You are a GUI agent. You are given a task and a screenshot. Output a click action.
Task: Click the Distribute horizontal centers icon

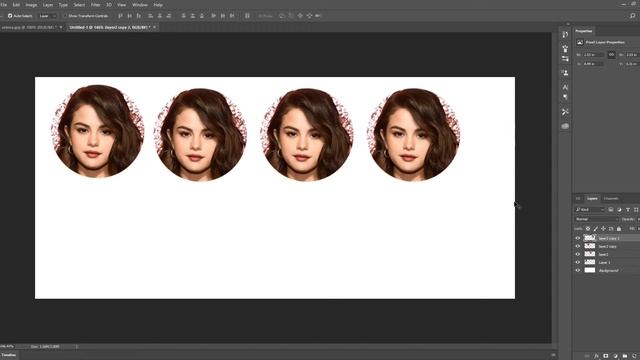pos(223,16)
